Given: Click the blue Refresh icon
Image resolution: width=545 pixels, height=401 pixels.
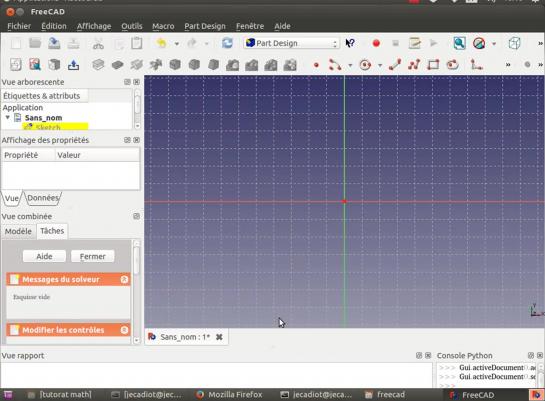Looking at the screenshot, I should point(227,43).
